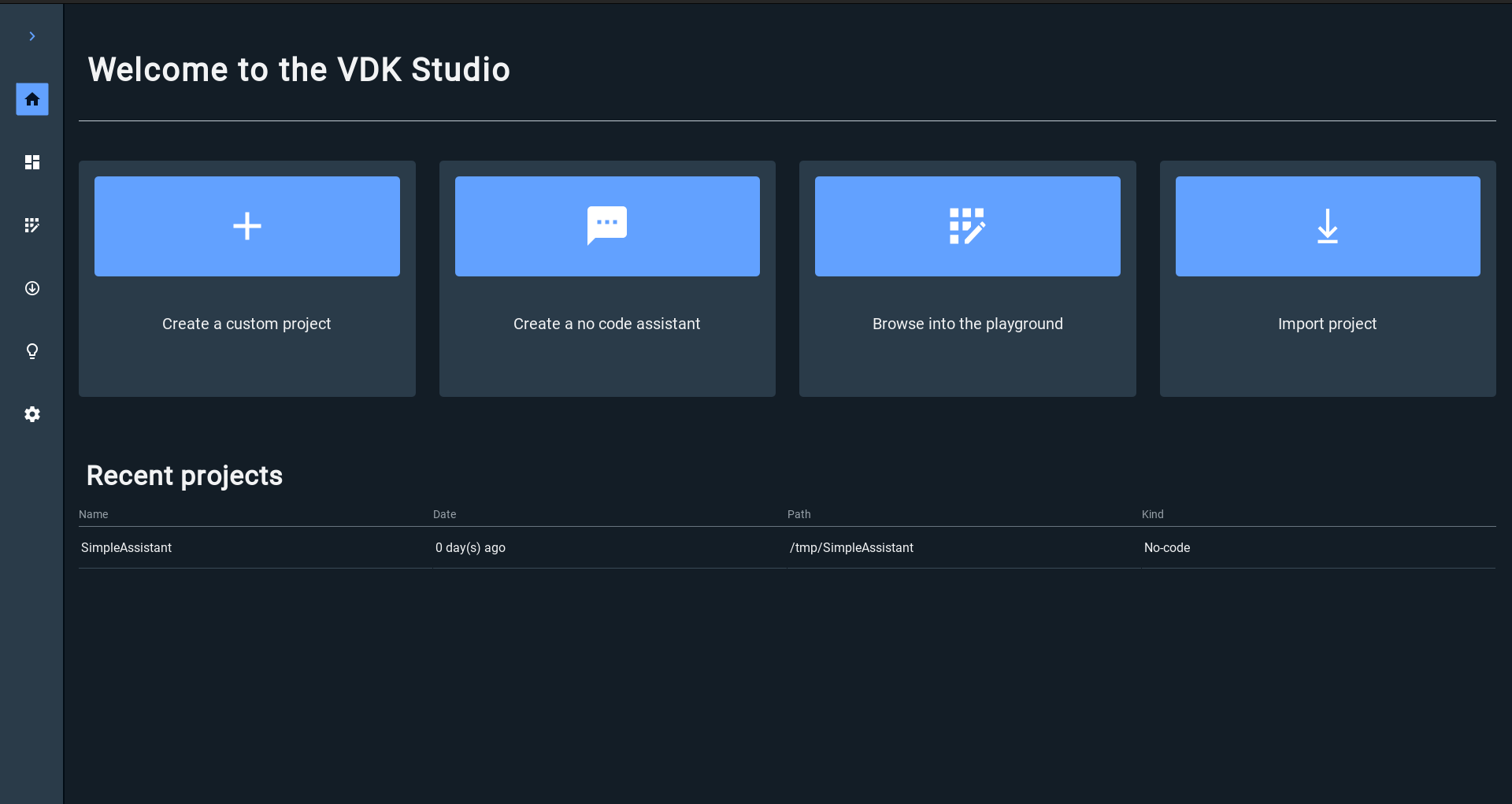Expand the sidebar with the chevron arrow
Viewport: 1512px width, 804px height.
[x=32, y=36]
